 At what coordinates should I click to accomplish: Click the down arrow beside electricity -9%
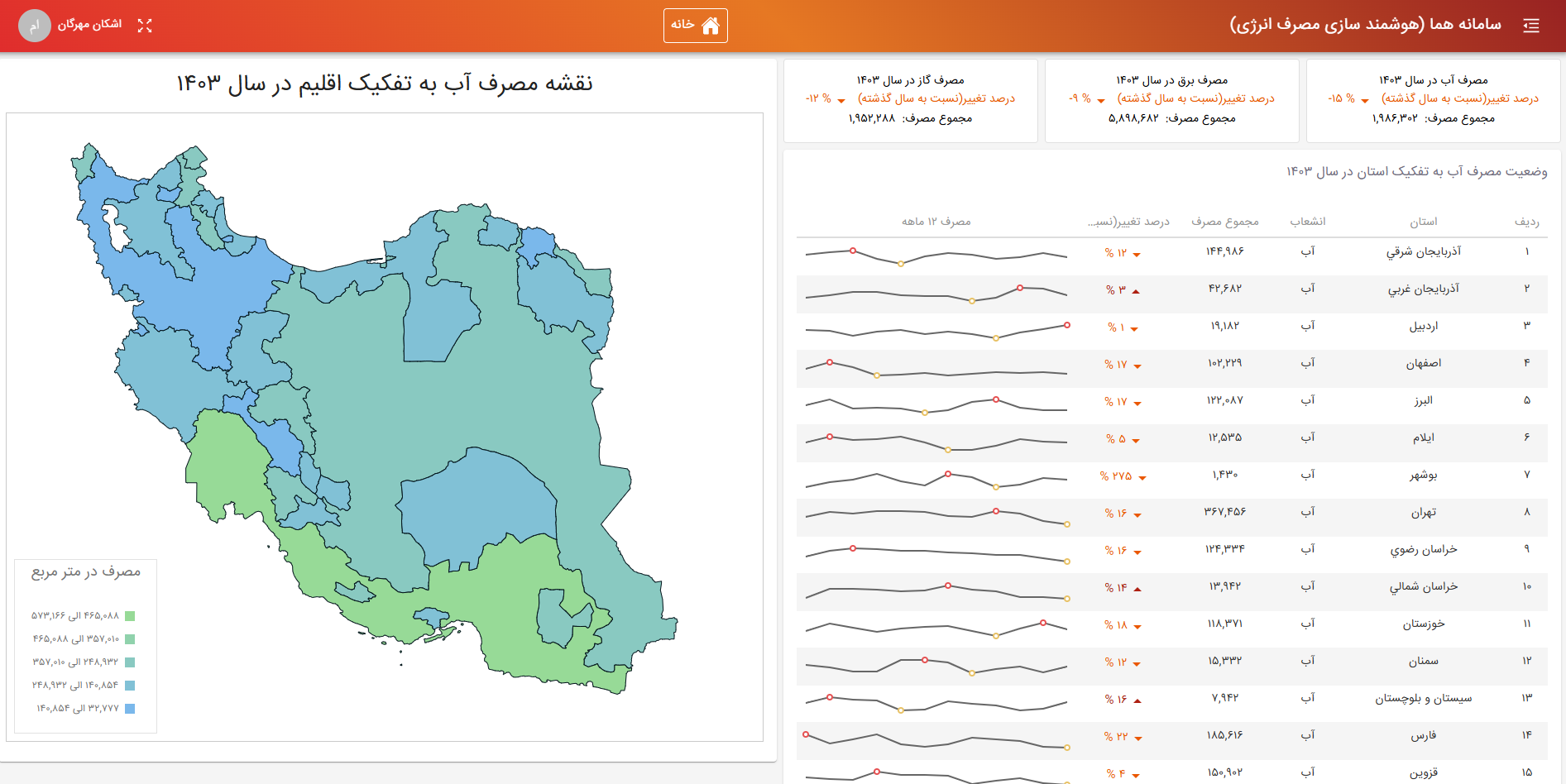[1101, 101]
